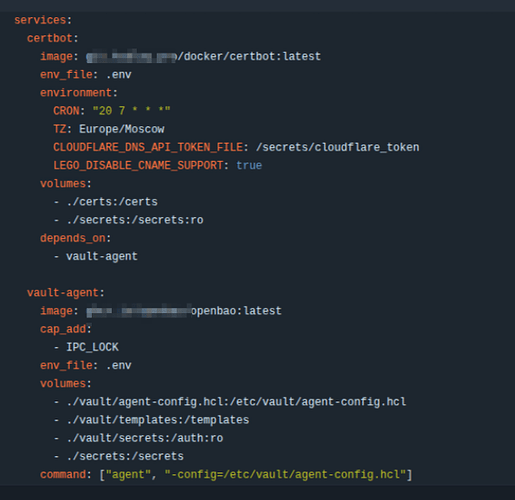Viewport: 515px width, 500px height.
Task: Click 'vault-agent' dependency list item
Action: point(102,256)
